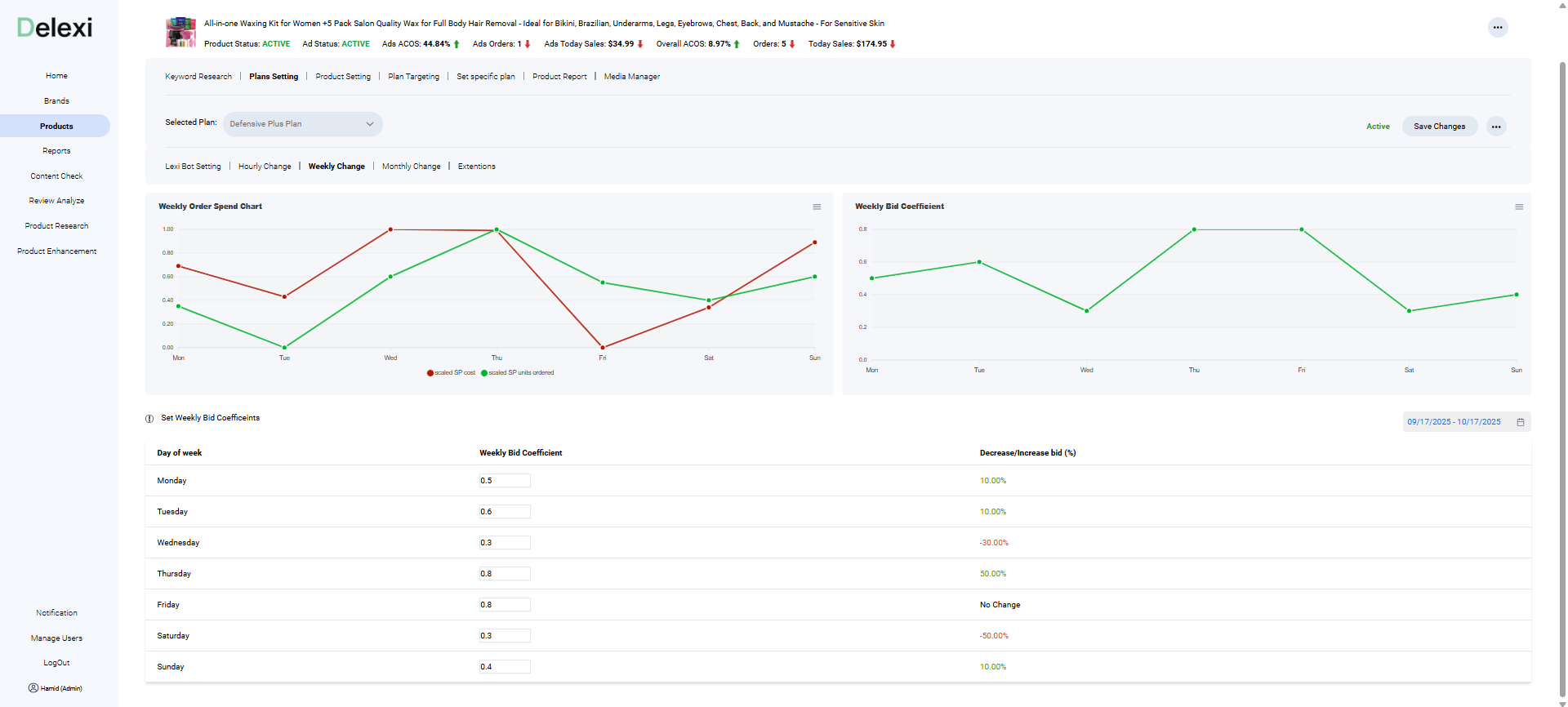The height and width of the screenshot is (707, 1568).
Task: Toggle the scaled SP units ordered legend series
Action: pyautogui.click(x=518, y=373)
